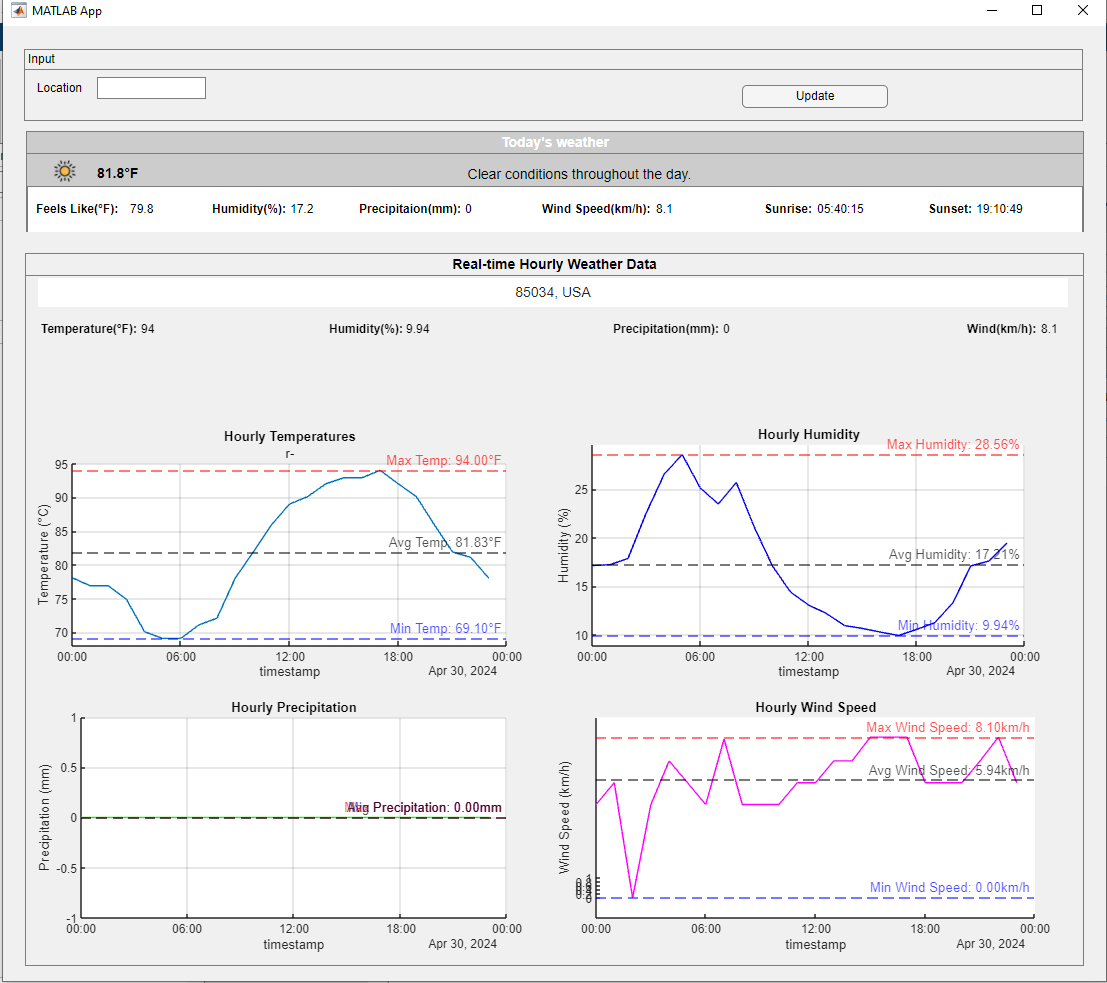The image size is (1107, 983).
Task: Click the Precipitaion(mm) label in Today's weather
Action: [x=409, y=209]
